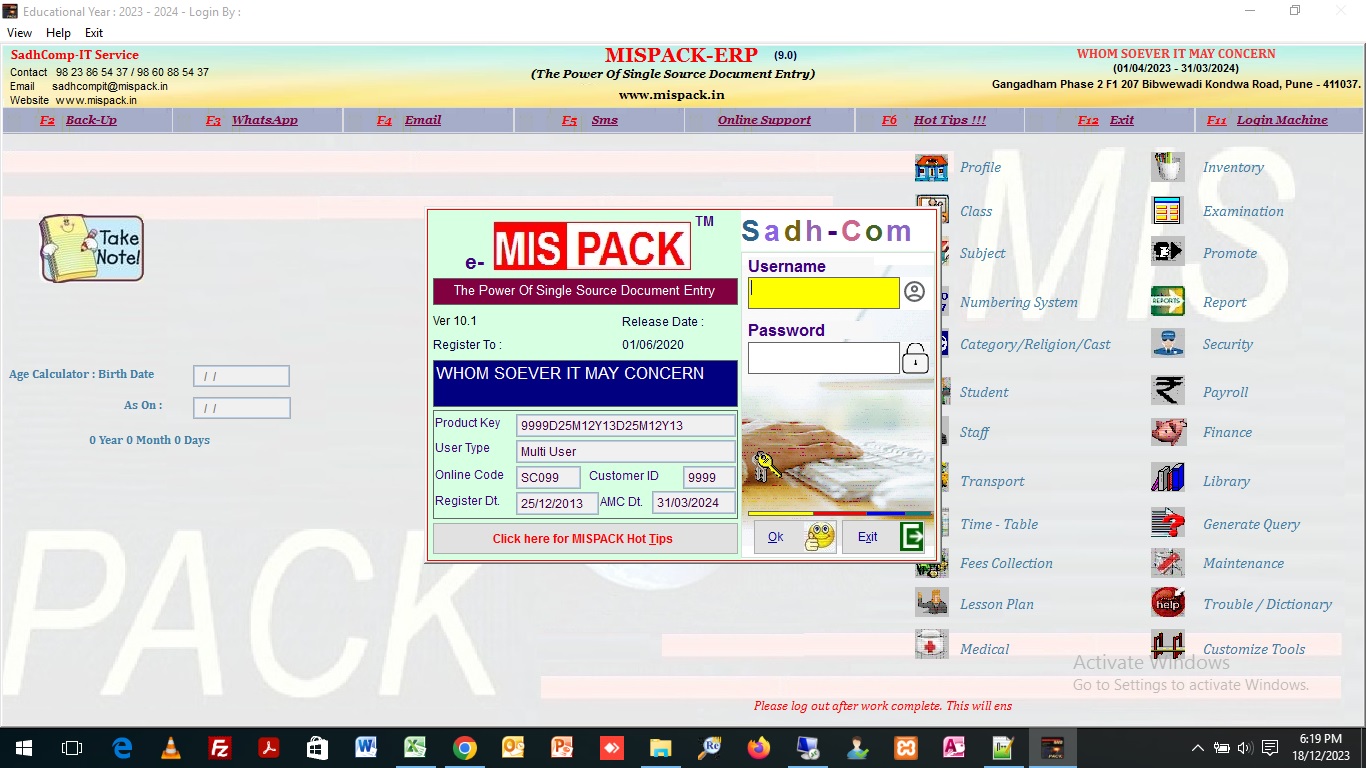The height and width of the screenshot is (768, 1366).
Task: Click the padlock icon beside Password
Action: pyautogui.click(x=915, y=358)
